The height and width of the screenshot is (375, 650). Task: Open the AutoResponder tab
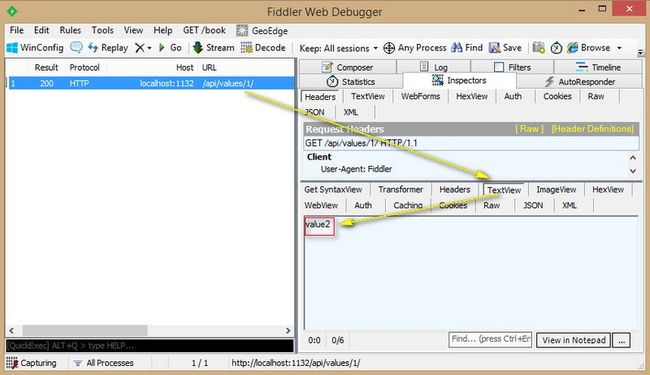(x=580, y=82)
